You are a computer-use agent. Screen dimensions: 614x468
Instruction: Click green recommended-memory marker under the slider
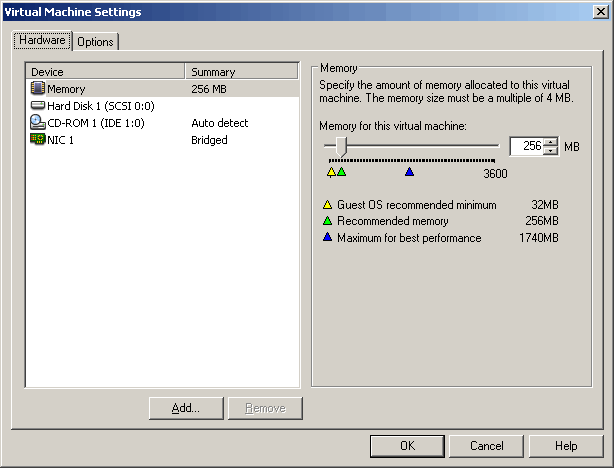[x=341, y=172]
